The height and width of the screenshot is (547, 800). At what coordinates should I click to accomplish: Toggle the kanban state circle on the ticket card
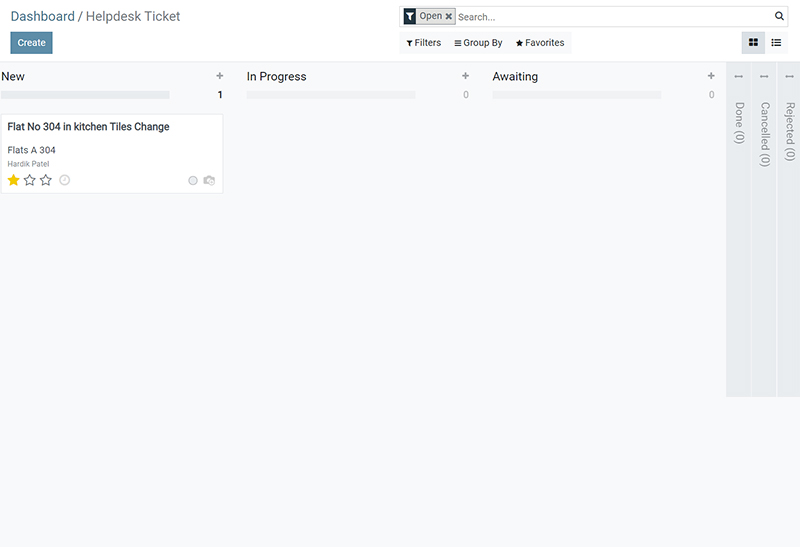(x=193, y=181)
